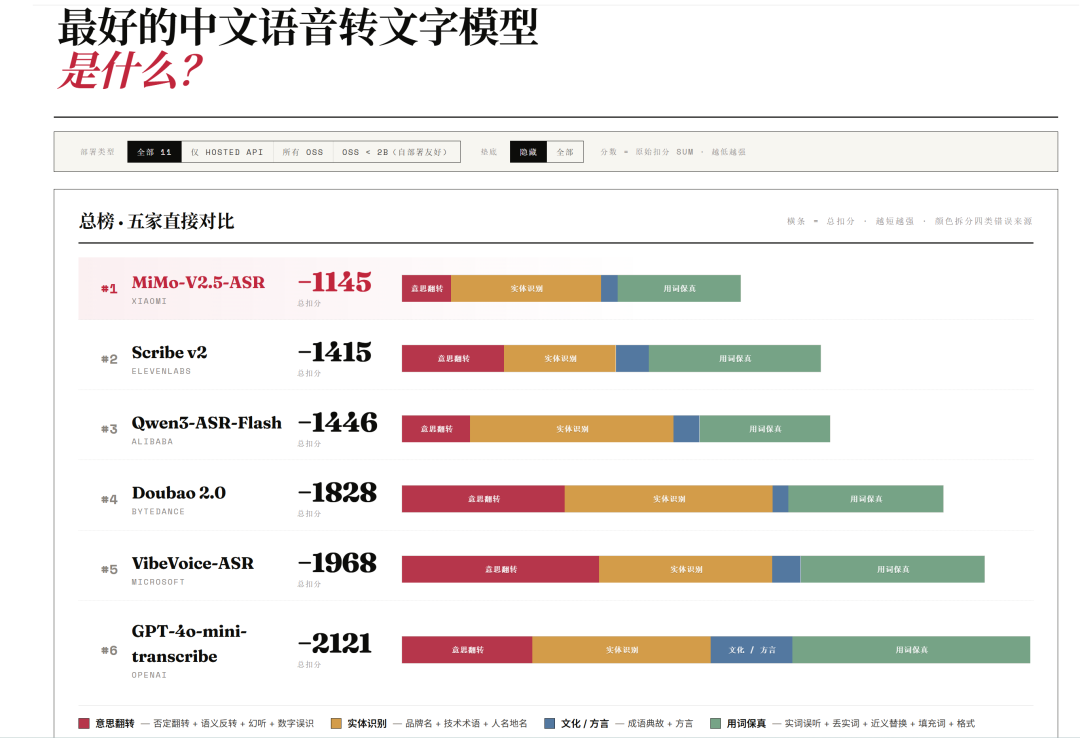The width and height of the screenshot is (1080, 738).
Task: Click MiMo's orange 实体识别 bar segment
Action: pyautogui.click(x=526, y=288)
